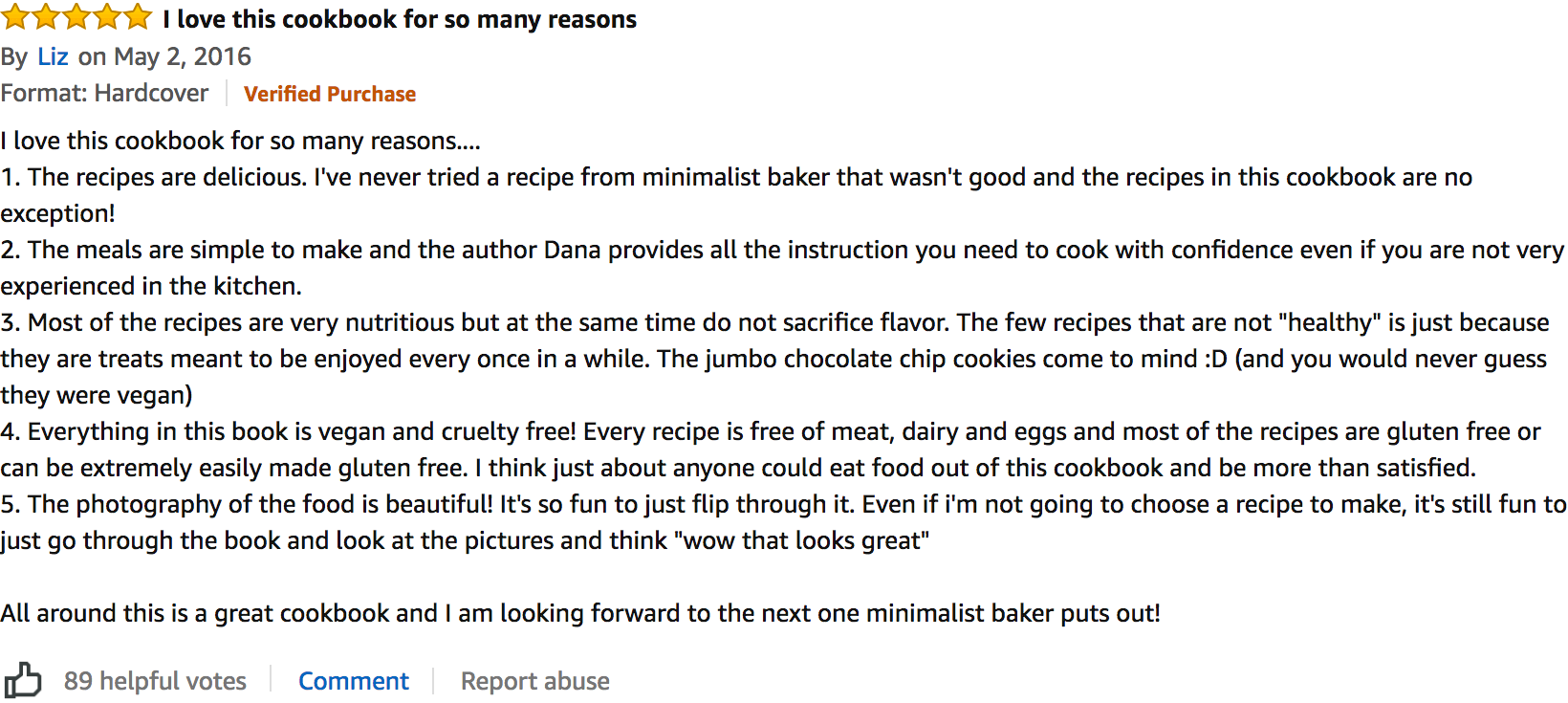Click Report abuse for this review
Viewport: 1568px width, 703px height.
click(535, 680)
